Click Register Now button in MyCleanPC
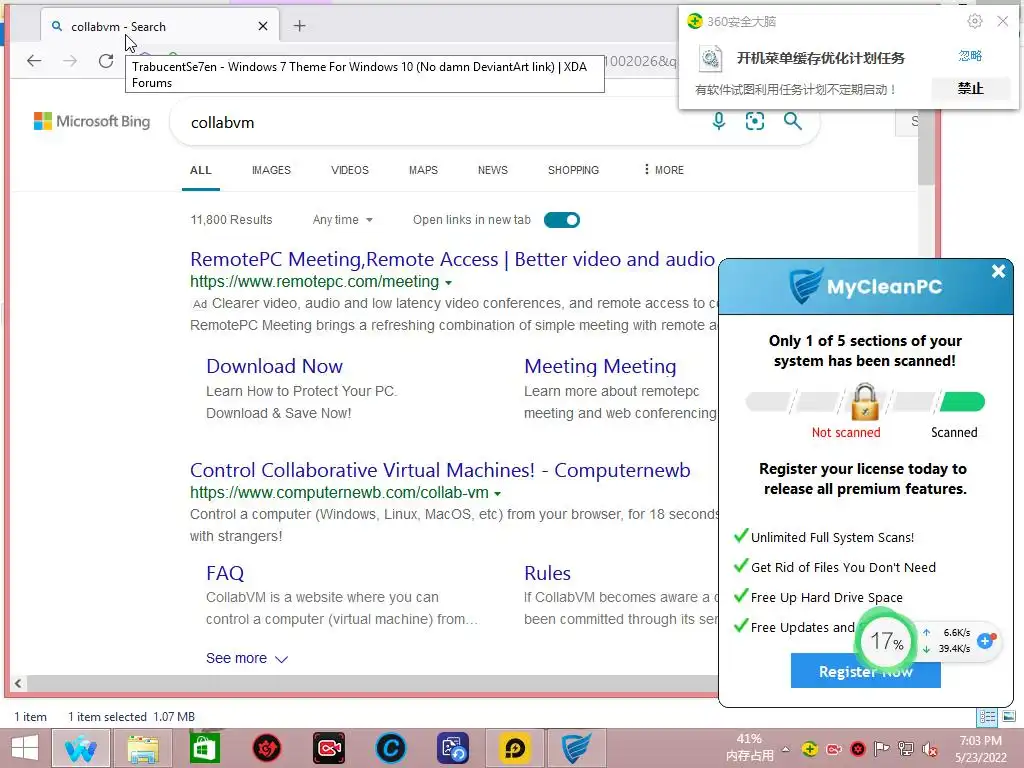Screen dimensions: 1024x768 [x=865, y=671]
